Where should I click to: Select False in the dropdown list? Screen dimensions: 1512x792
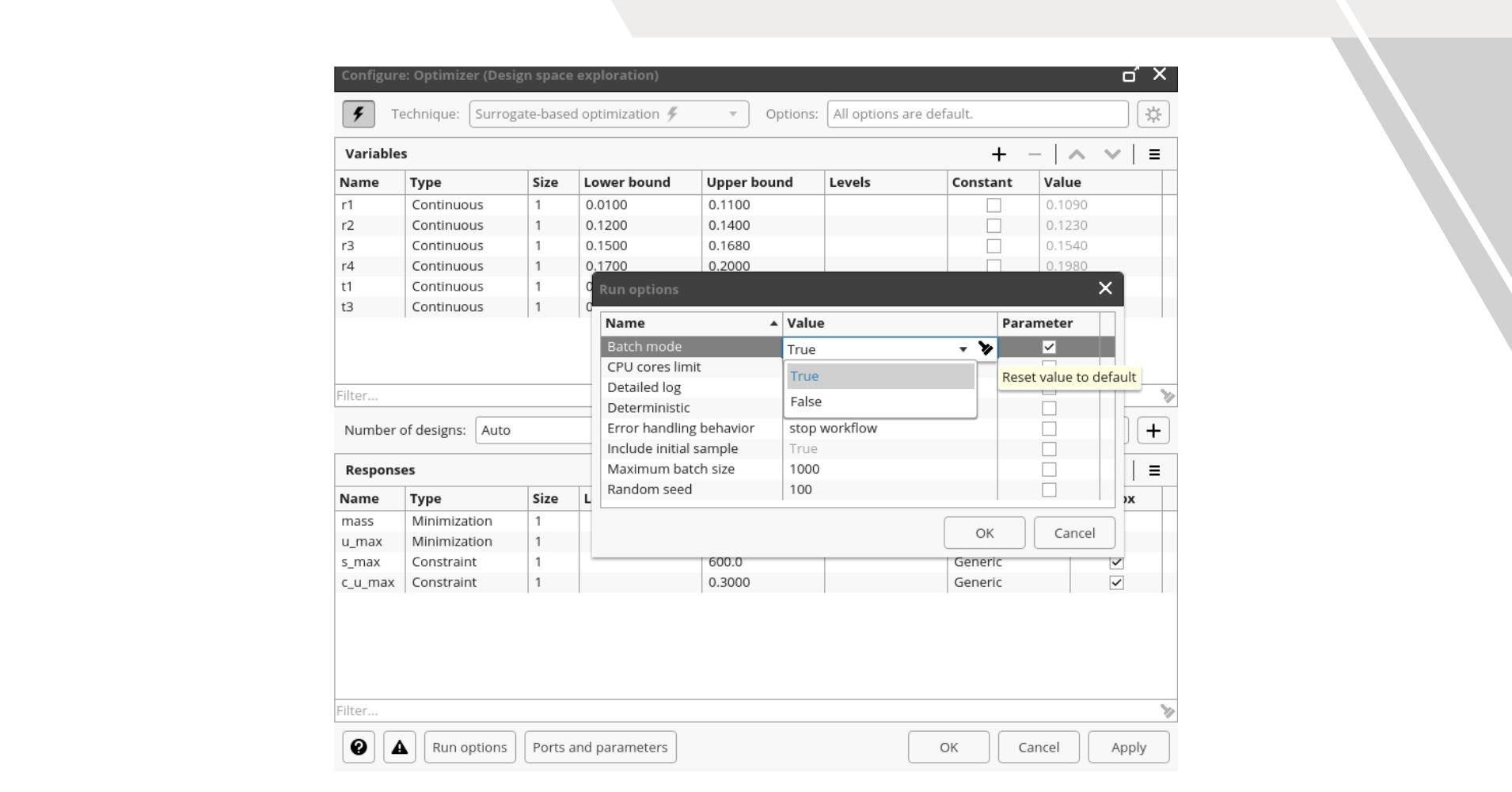[806, 402]
